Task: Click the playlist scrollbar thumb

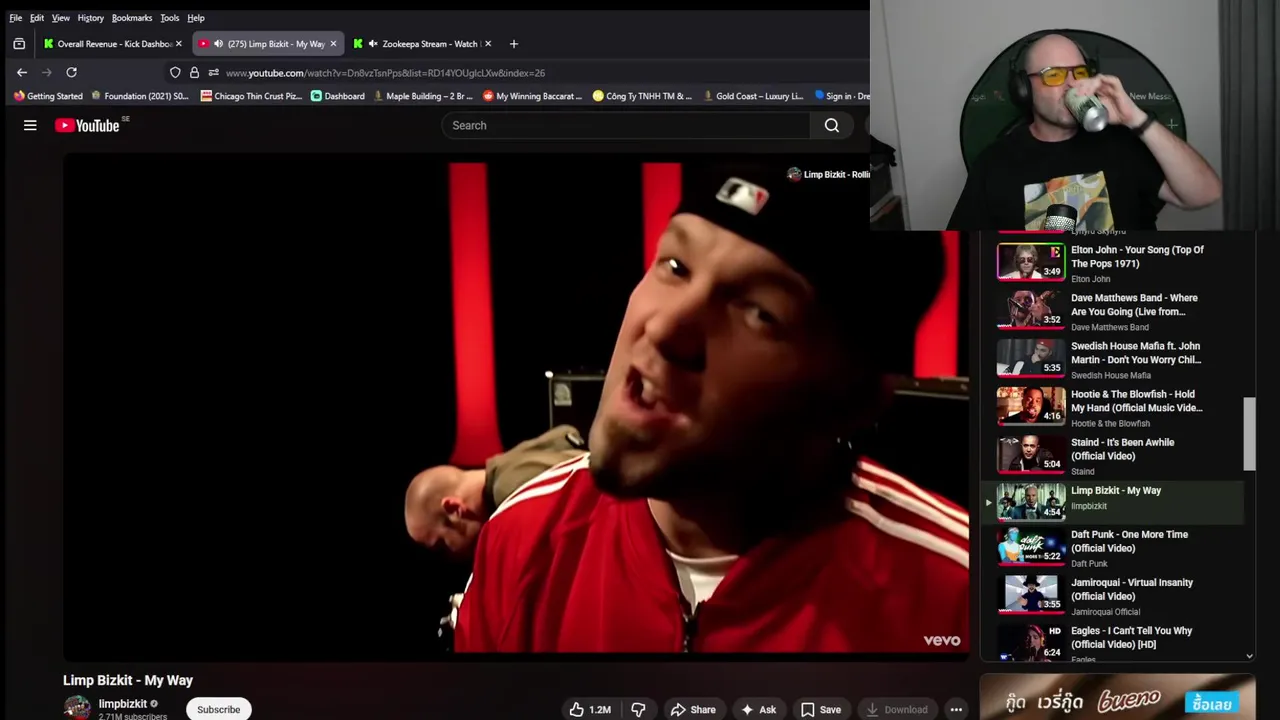Action: [1249, 433]
